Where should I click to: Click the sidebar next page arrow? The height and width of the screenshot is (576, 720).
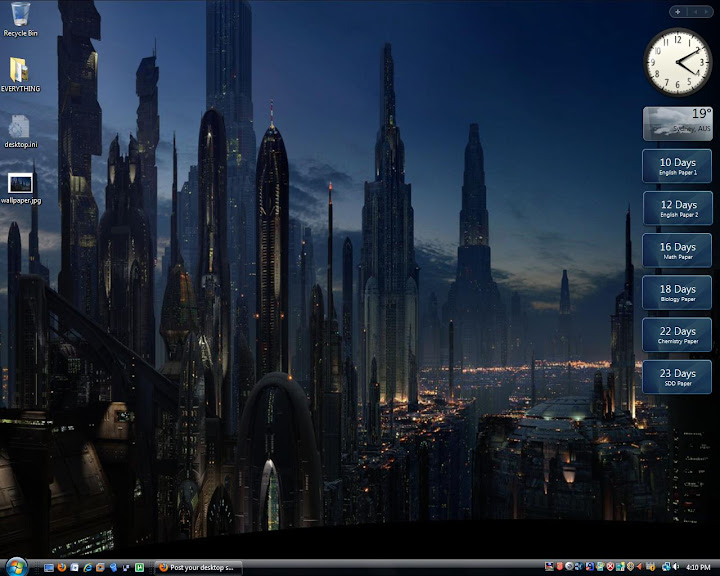point(706,12)
